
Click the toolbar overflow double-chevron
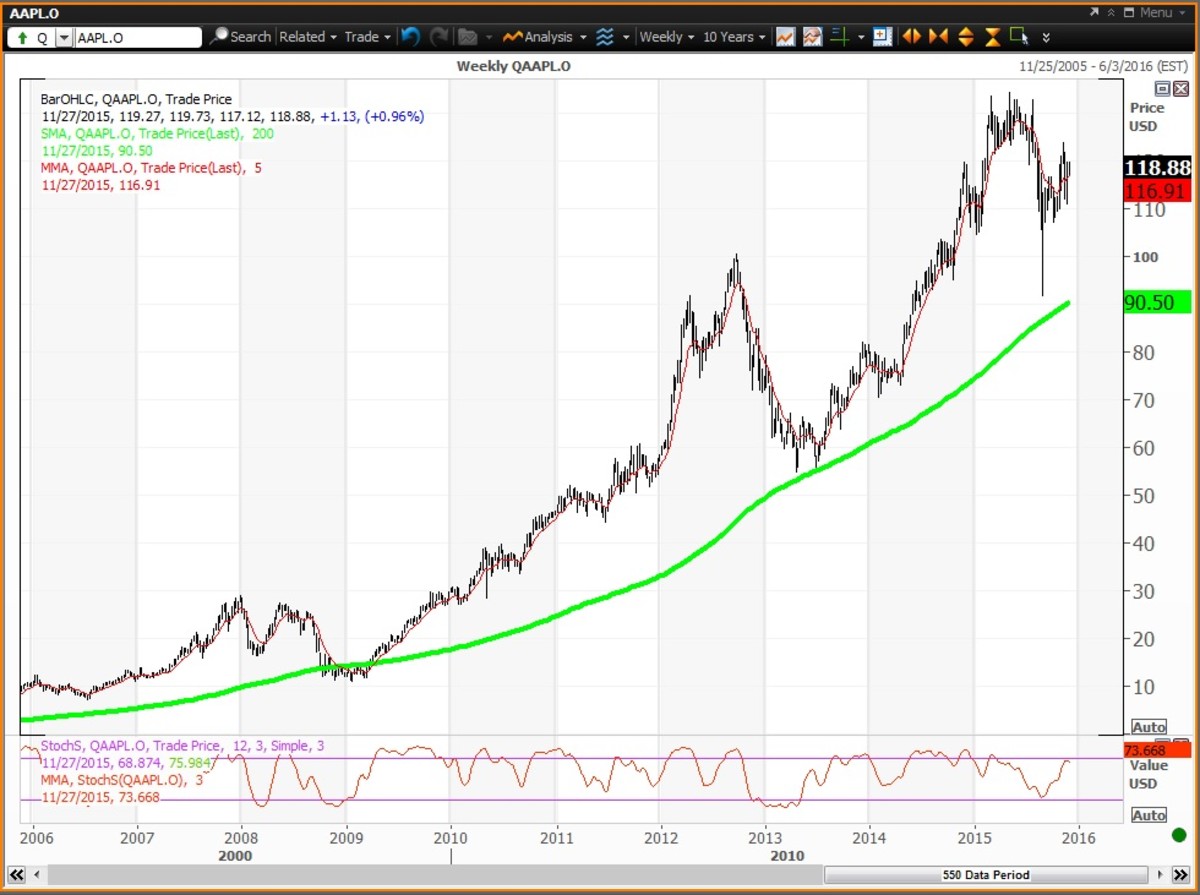point(1046,37)
